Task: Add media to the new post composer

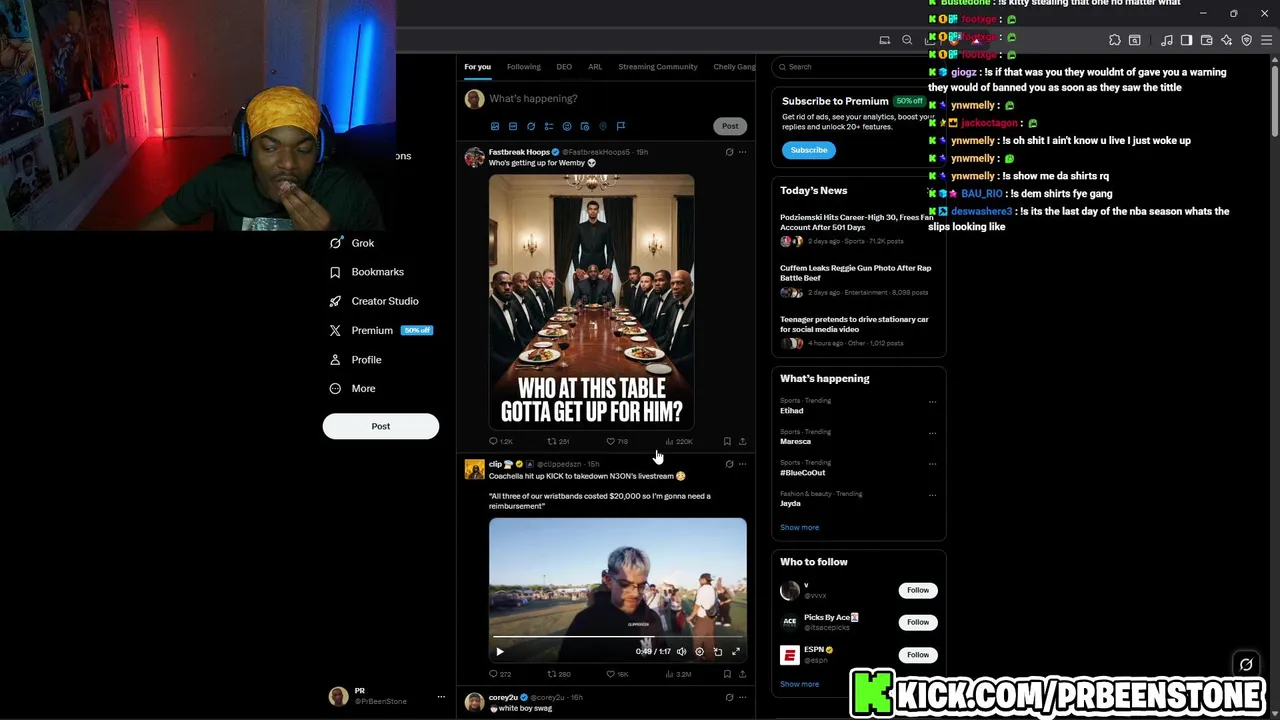Action: point(495,126)
